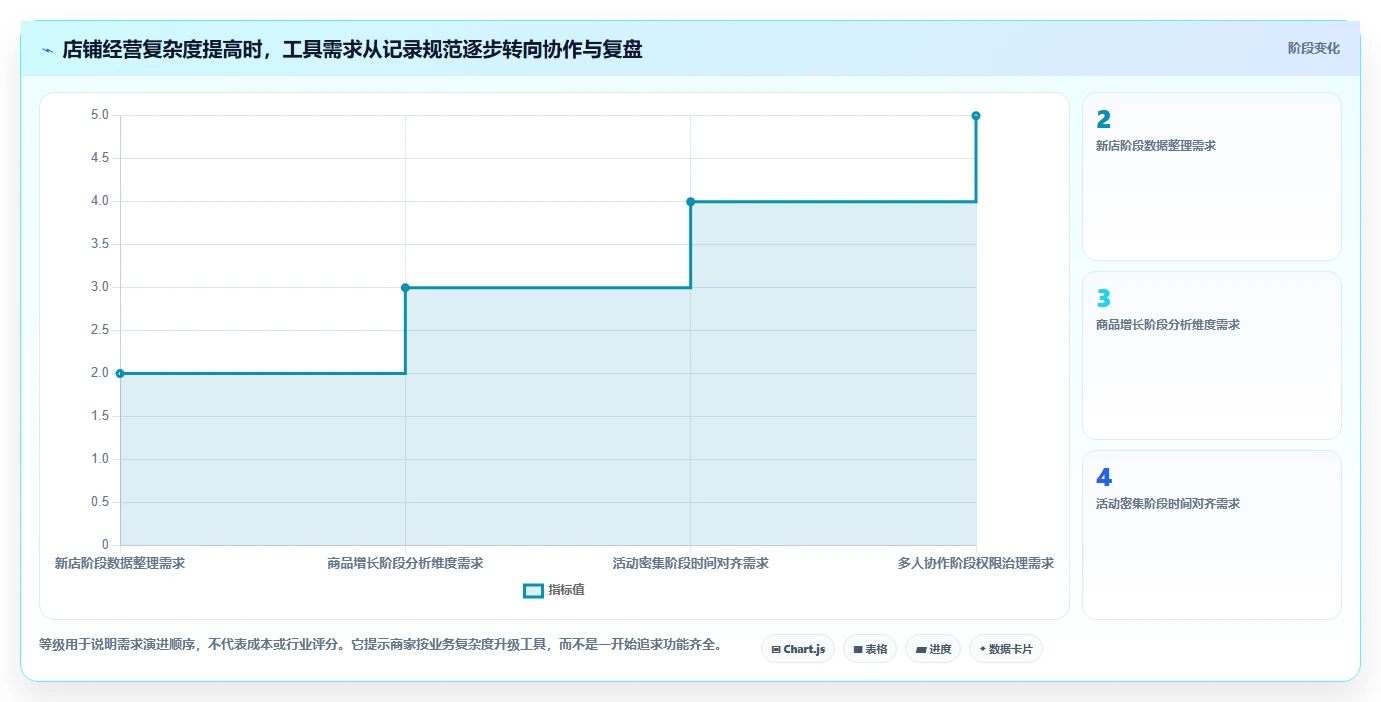
Task: Click the data point at value 3.0
Action: (405, 287)
